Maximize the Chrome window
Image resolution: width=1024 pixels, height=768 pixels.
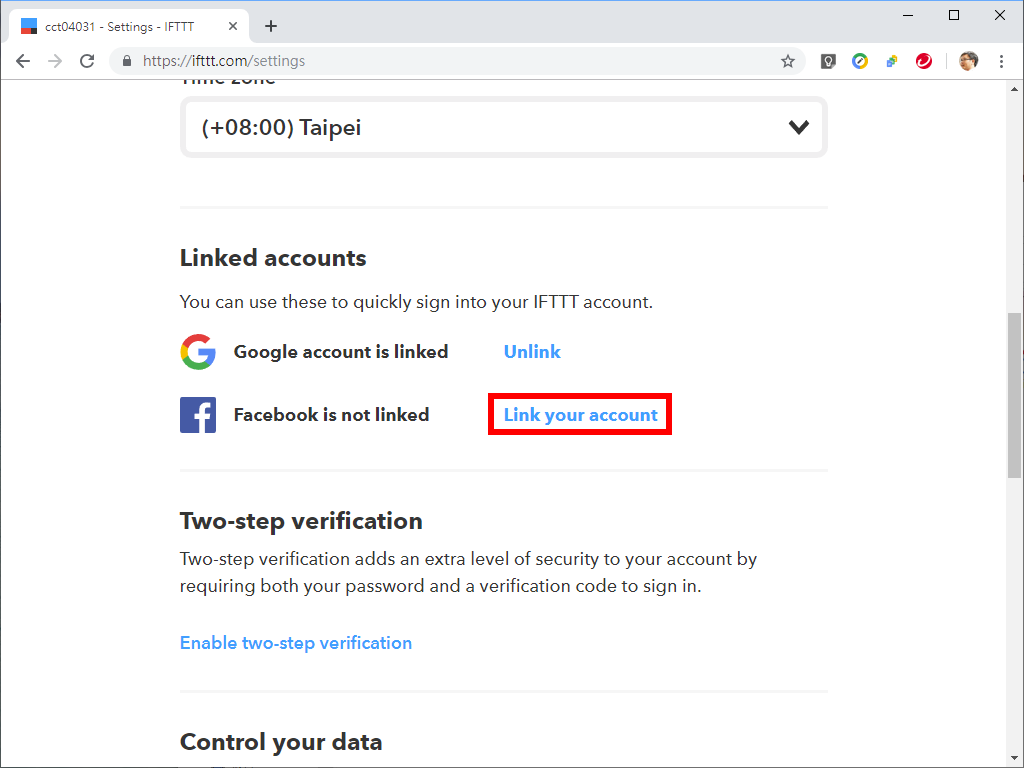(x=953, y=15)
